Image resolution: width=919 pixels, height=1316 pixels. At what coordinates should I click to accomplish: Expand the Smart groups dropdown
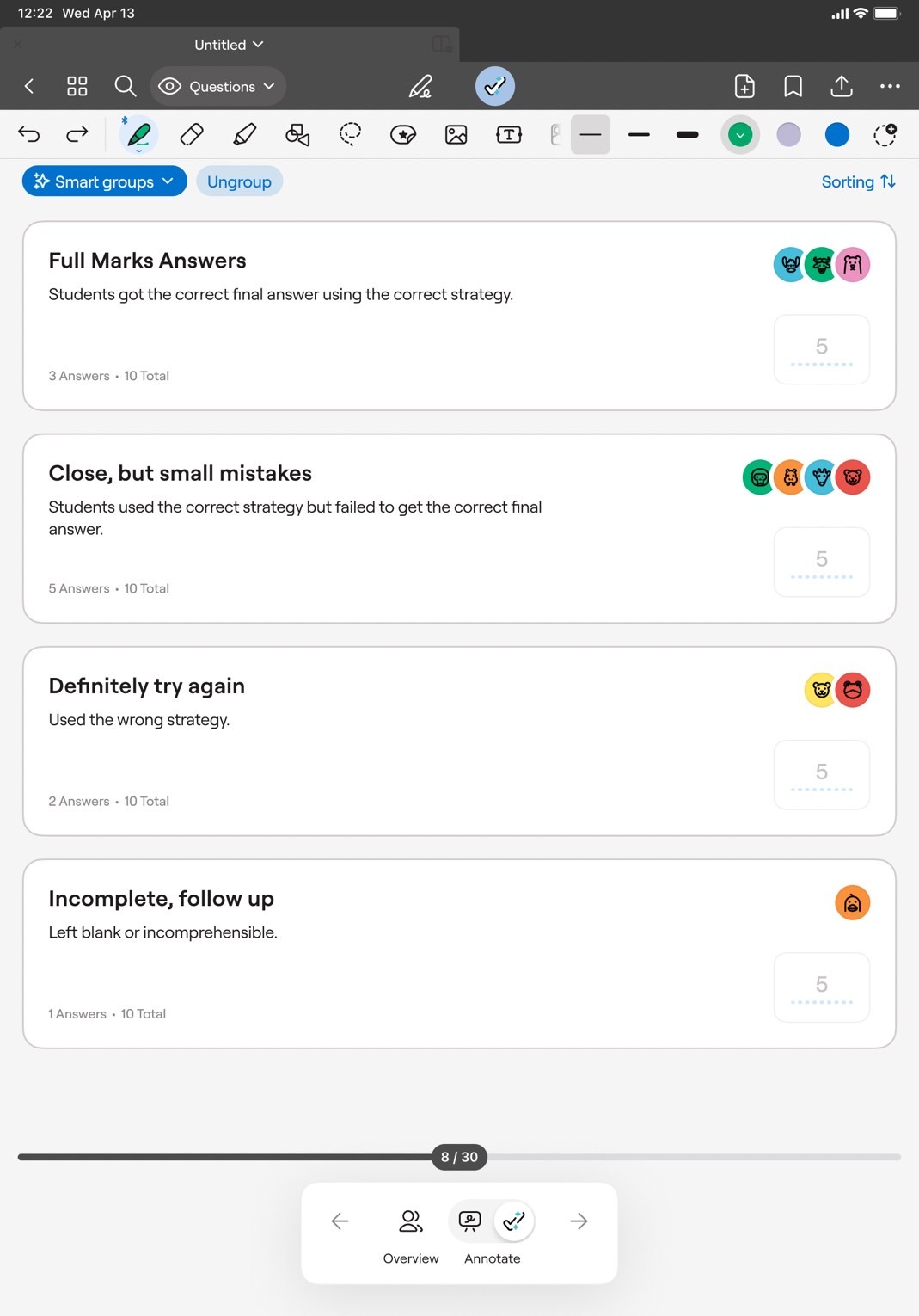point(104,181)
